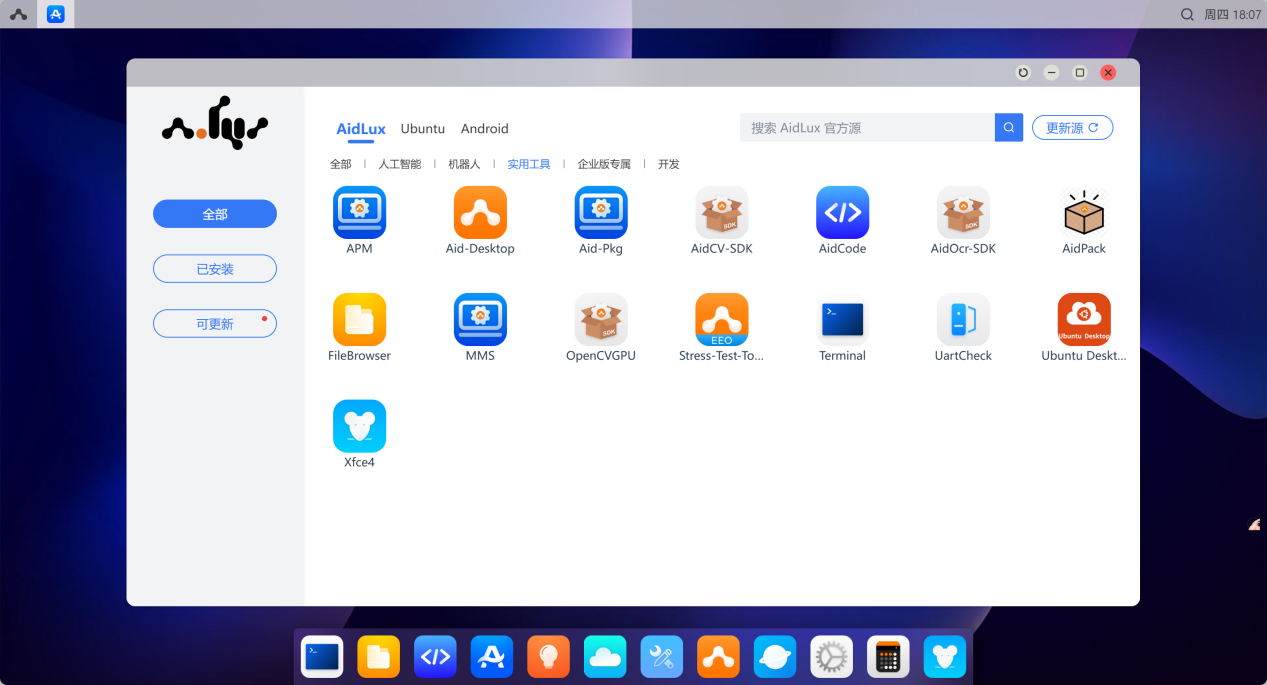This screenshot has width=1267, height=685.
Task: Show installed apps via 已安装 button
Action: (215, 269)
